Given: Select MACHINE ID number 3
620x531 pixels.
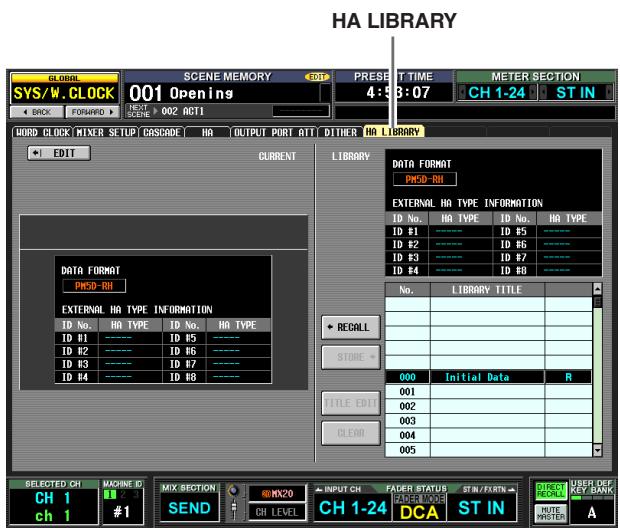Looking at the screenshot, I should 136,495.
